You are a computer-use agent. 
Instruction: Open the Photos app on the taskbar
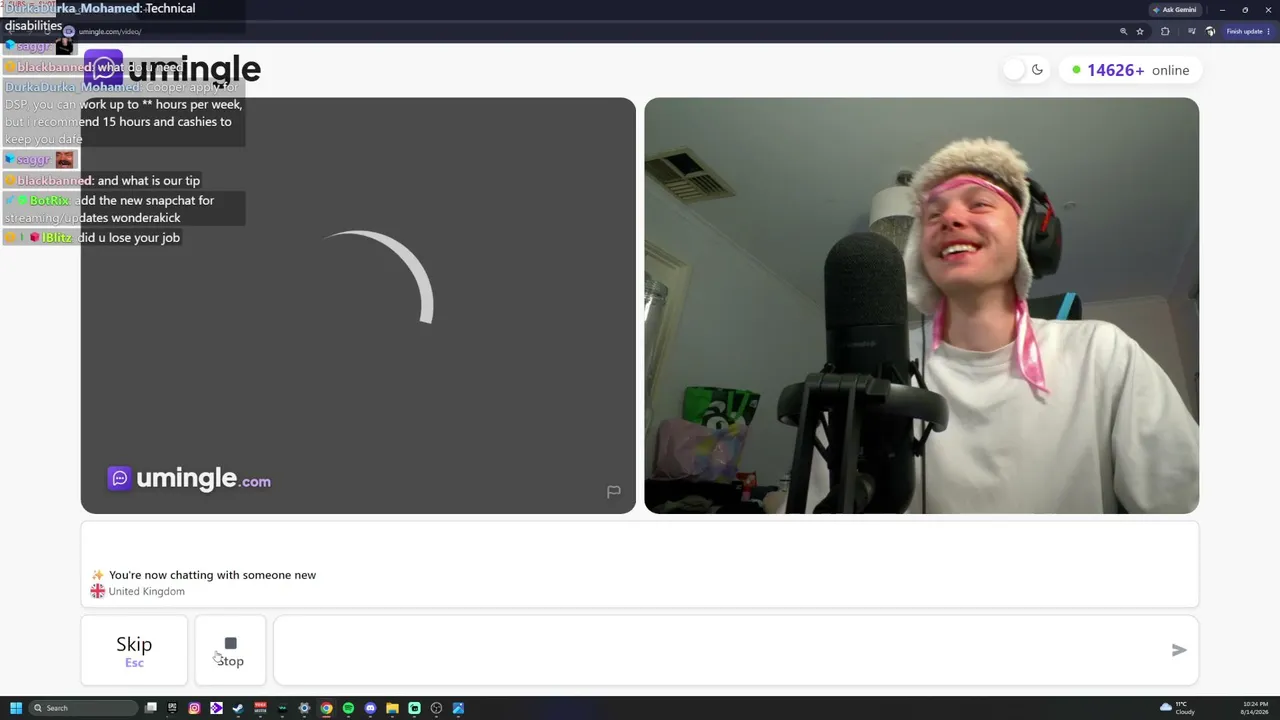pos(458,708)
